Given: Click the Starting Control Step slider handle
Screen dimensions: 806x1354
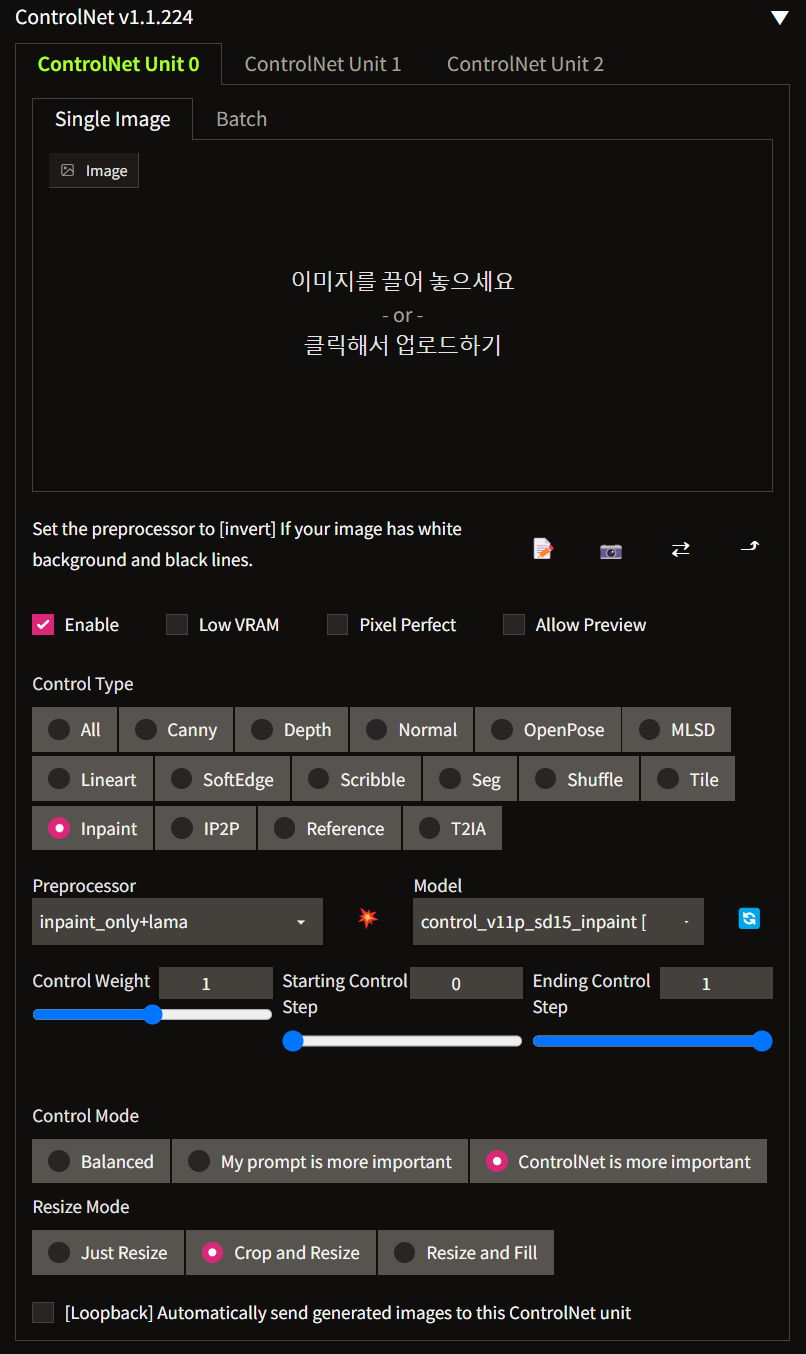Looking at the screenshot, I should [293, 1041].
